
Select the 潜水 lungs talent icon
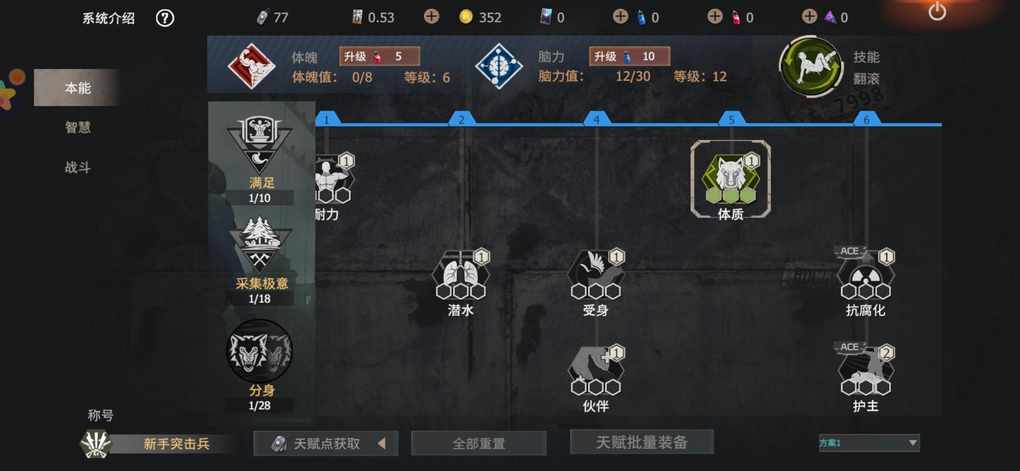462,275
